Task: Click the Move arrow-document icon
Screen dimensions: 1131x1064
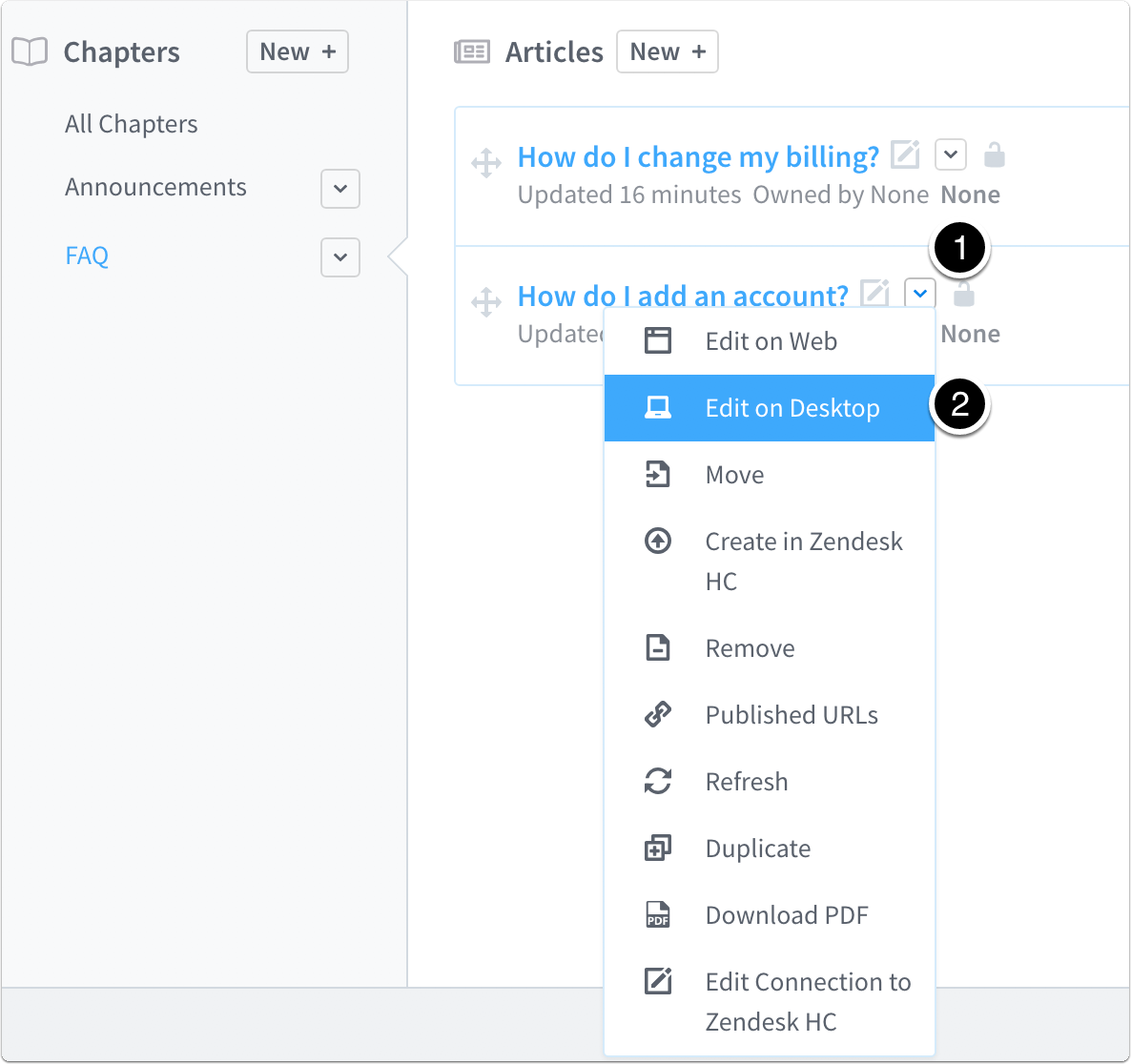Action: (658, 474)
